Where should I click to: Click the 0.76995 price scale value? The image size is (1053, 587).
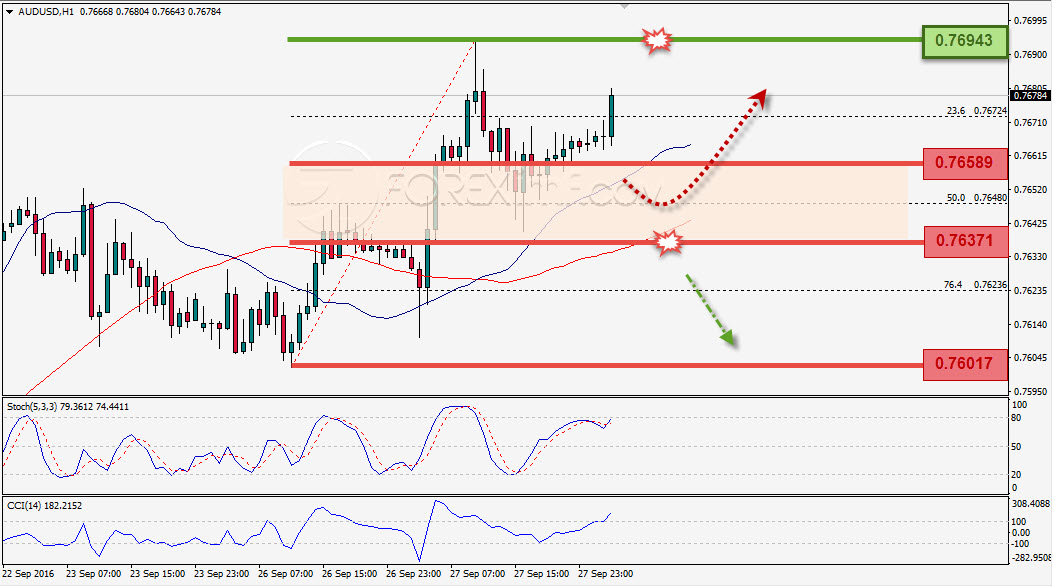[1031, 20]
